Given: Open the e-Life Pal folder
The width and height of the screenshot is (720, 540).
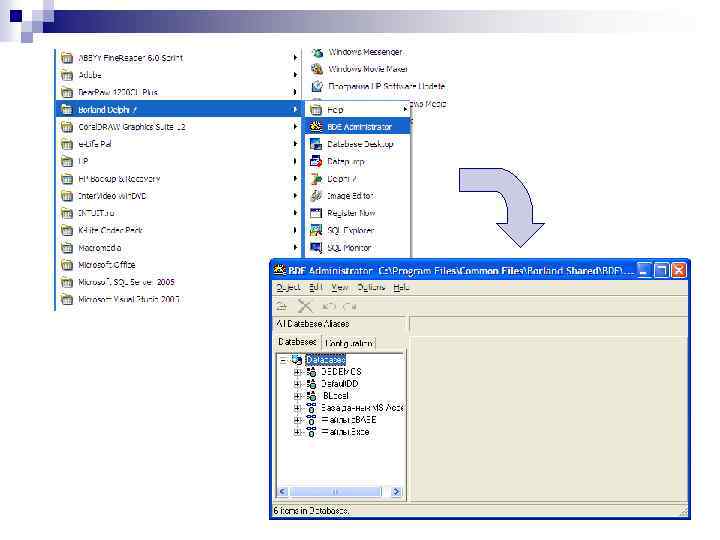Looking at the screenshot, I should pos(178,144).
